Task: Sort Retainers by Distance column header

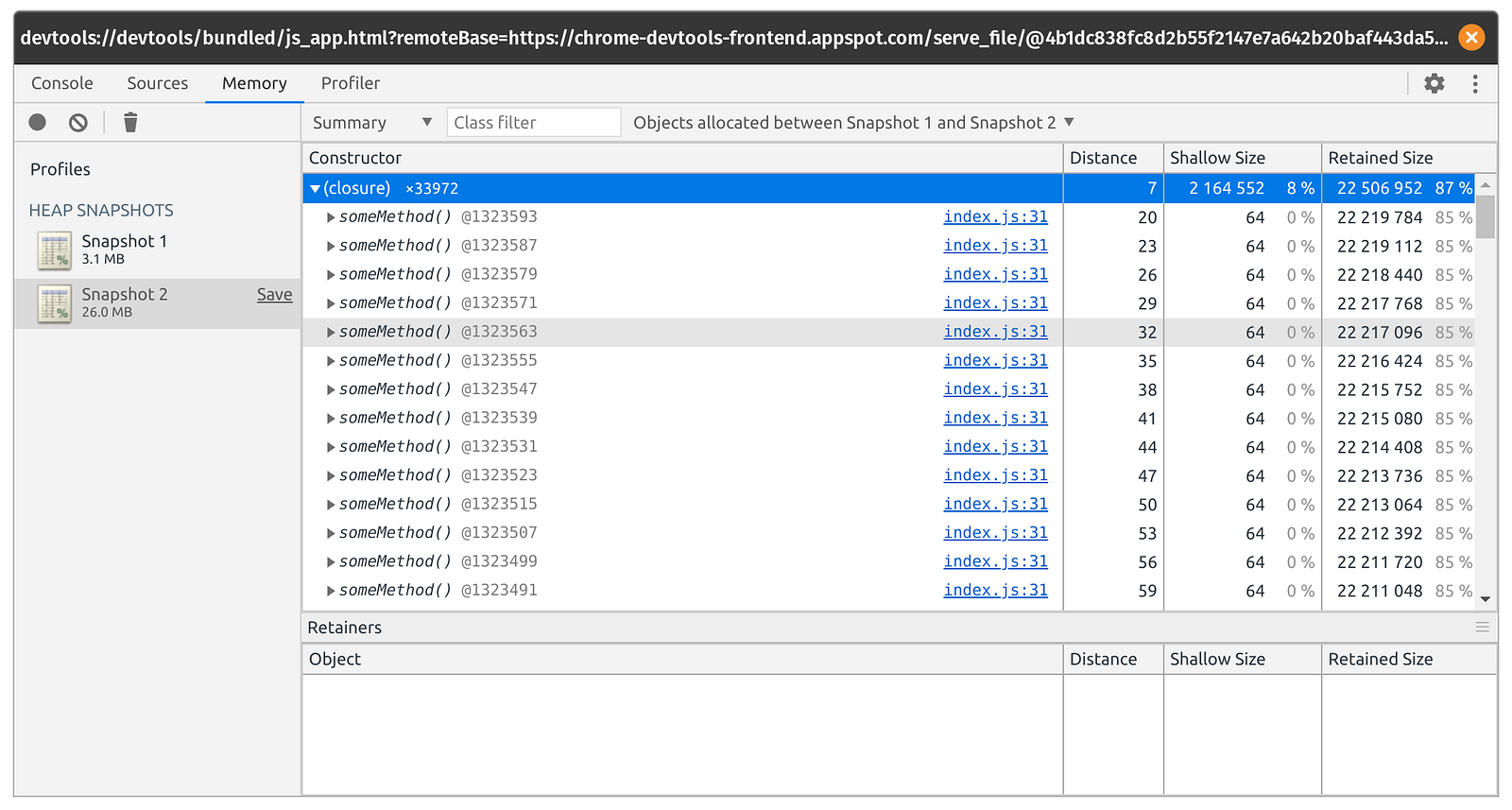Action: (x=1113, y=659)
